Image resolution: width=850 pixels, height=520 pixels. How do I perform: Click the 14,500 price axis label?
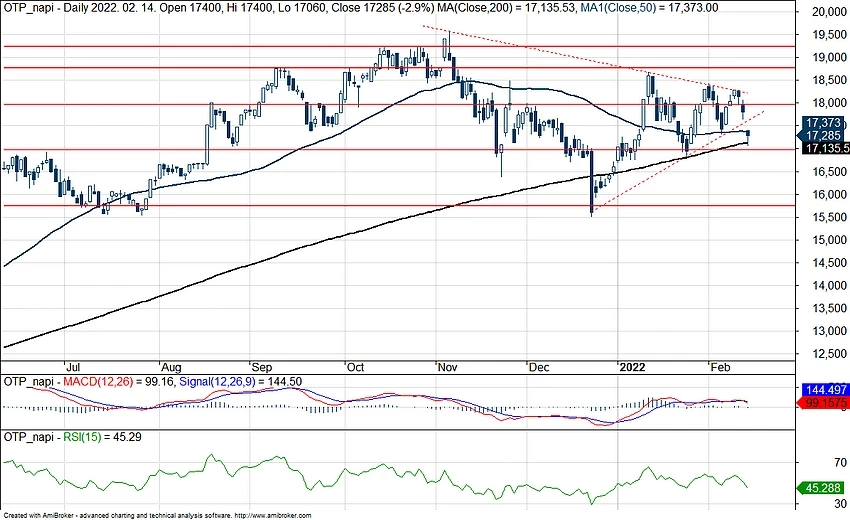[829, 263]
